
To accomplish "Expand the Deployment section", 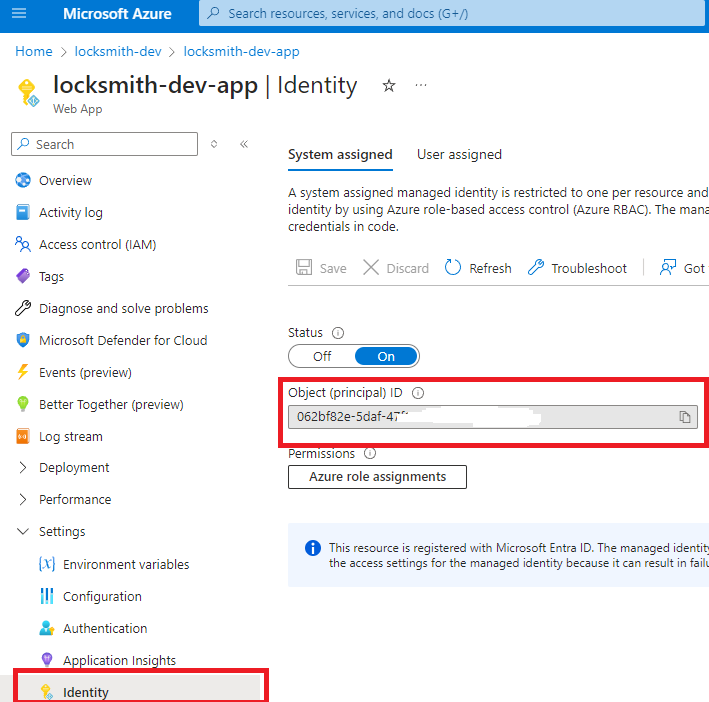I will point(23,468).
